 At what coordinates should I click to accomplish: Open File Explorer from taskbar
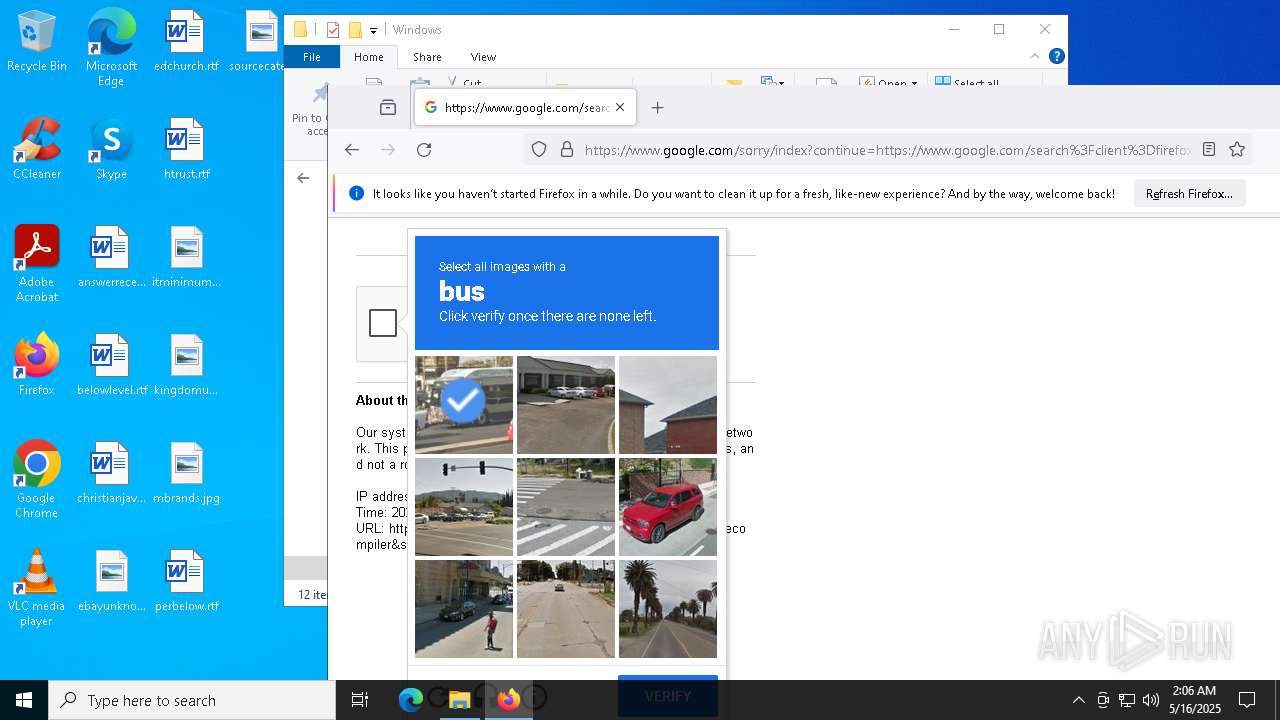(459, 700)
